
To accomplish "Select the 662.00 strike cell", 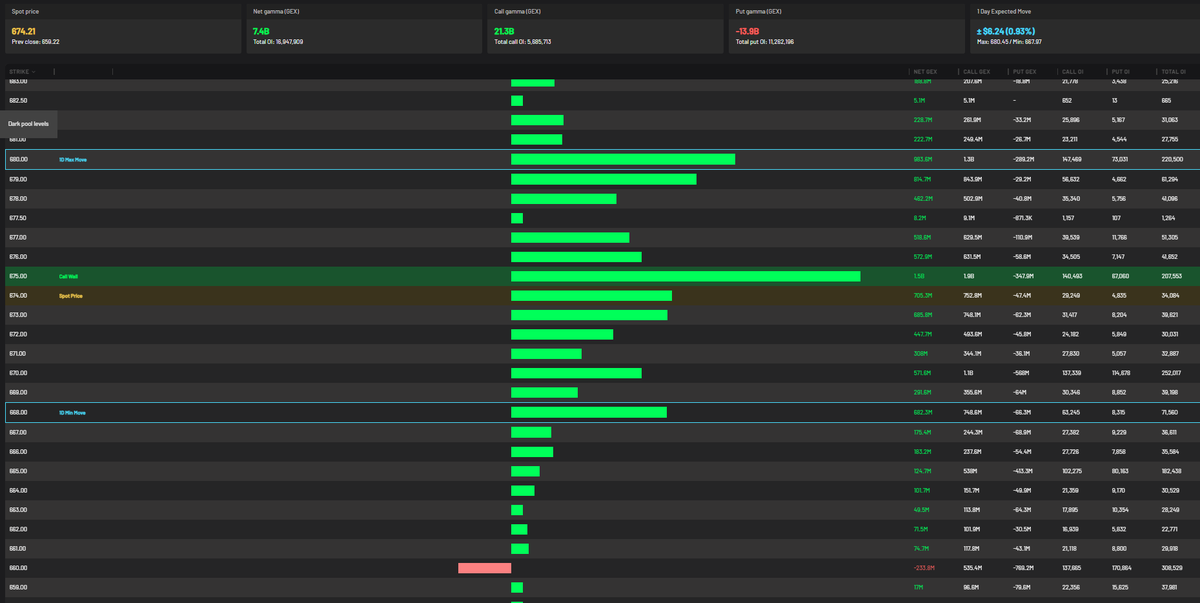I will tap(17, 529).
